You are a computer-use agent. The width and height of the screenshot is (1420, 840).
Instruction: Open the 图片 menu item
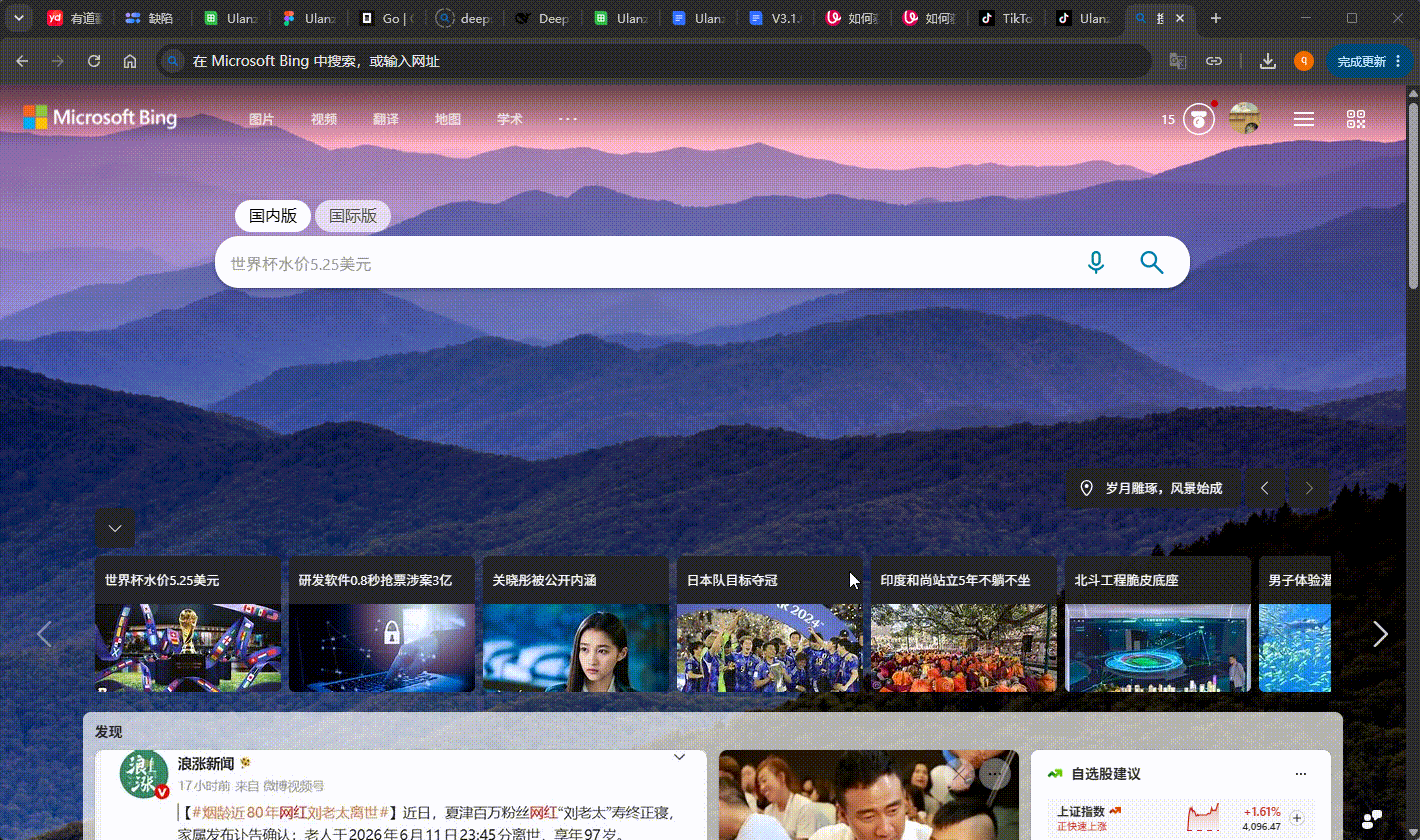click(x=261, y=119)
